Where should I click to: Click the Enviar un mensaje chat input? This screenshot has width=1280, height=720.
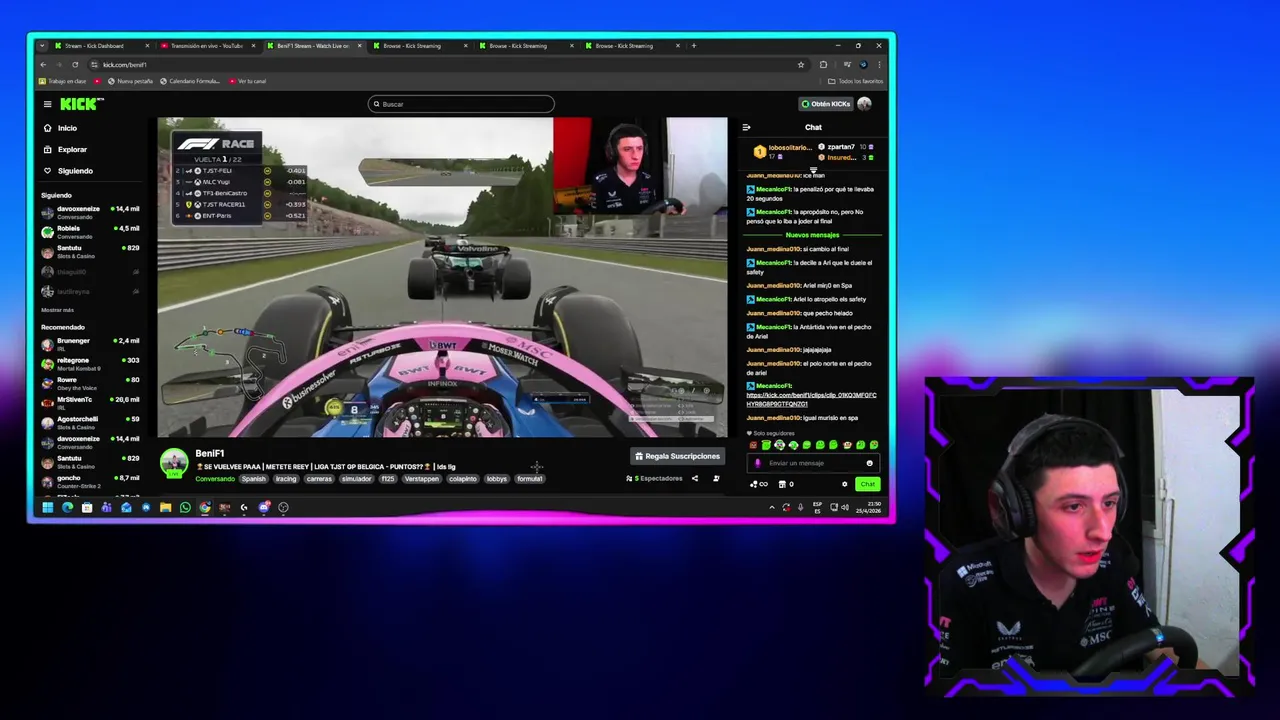[x=812, y=463]
